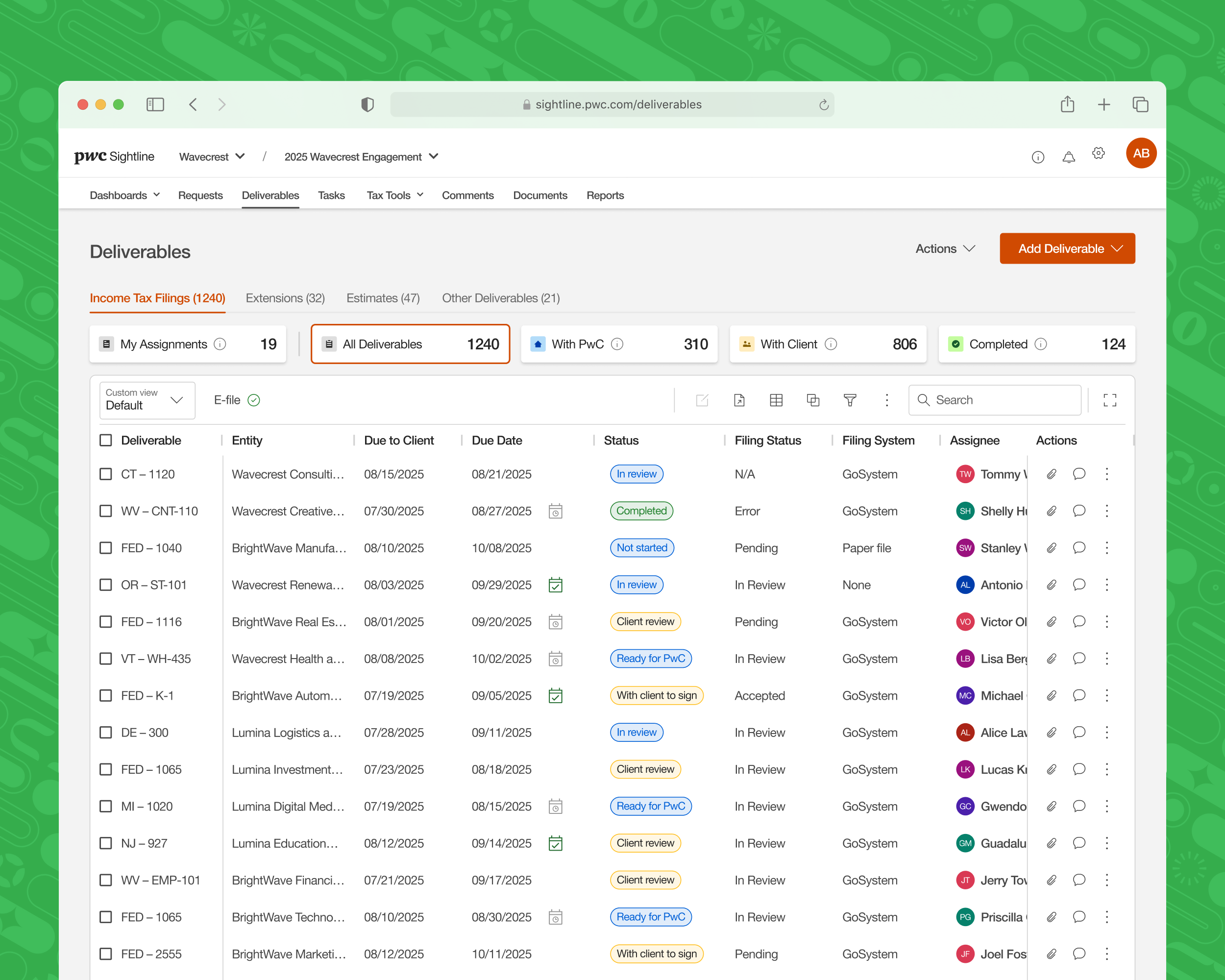Open the Custom view Default selector
Screen dimensions: 1225x980
(x=147, y=400)
